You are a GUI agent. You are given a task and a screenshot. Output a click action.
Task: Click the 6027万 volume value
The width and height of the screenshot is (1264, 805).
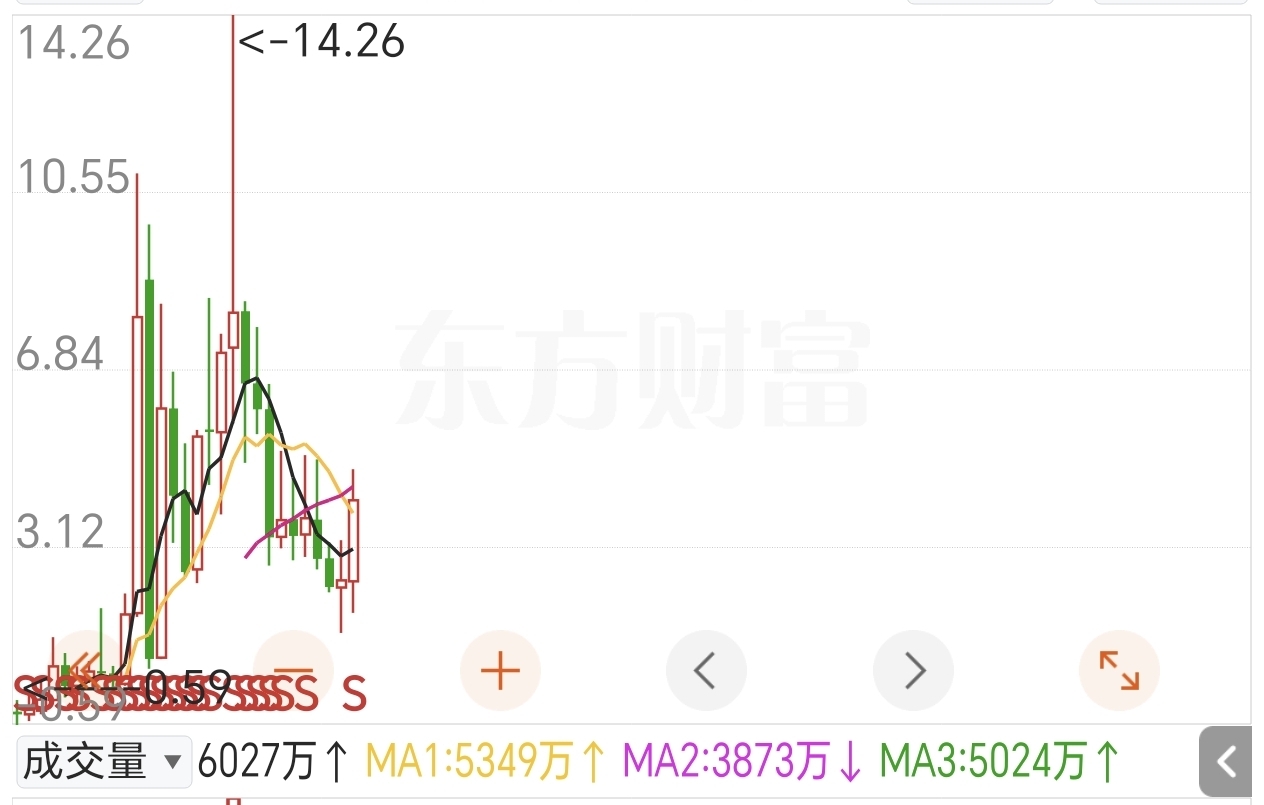[x=274, y=763]
